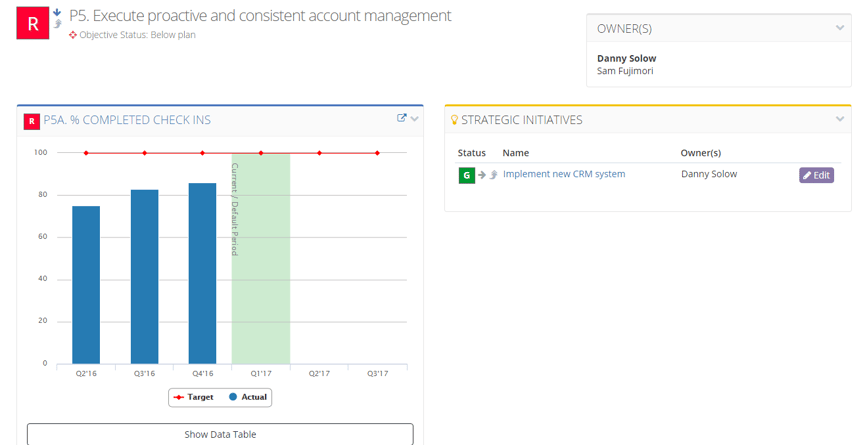Open the P5A chart panel dropdown chevron
Viewport: 867px width, 445px height.
[x=415, y=118]
